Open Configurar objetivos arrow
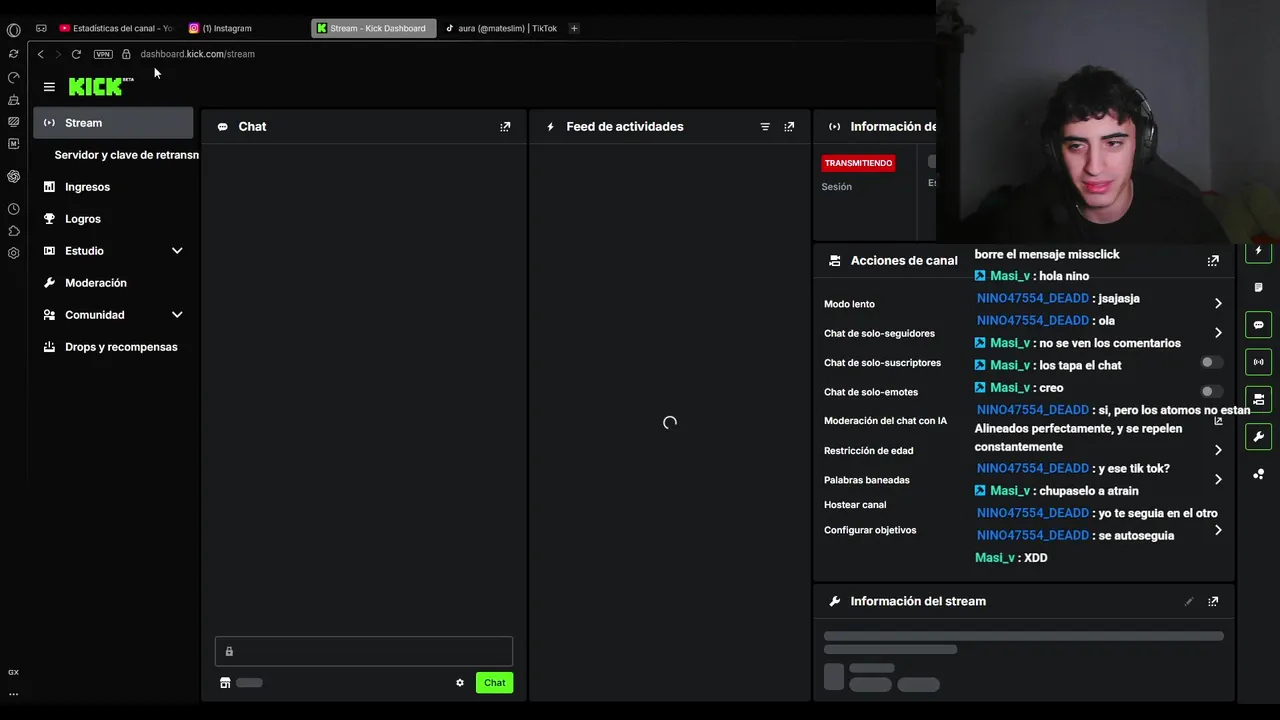The image size is (1280, 720). click(1218, 530)
